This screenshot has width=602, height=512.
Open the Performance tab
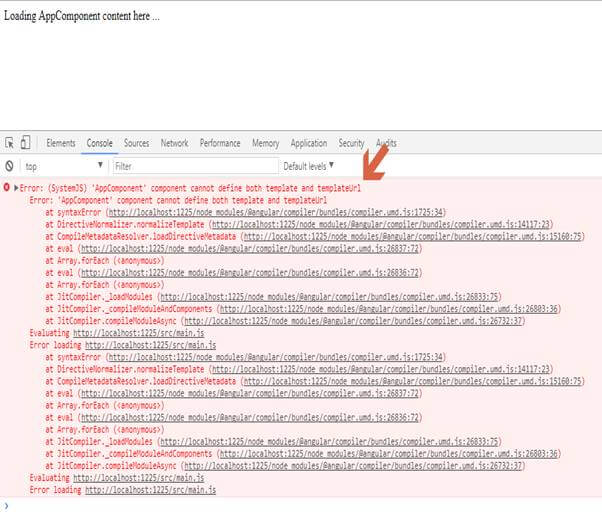[x=220, y=143]
